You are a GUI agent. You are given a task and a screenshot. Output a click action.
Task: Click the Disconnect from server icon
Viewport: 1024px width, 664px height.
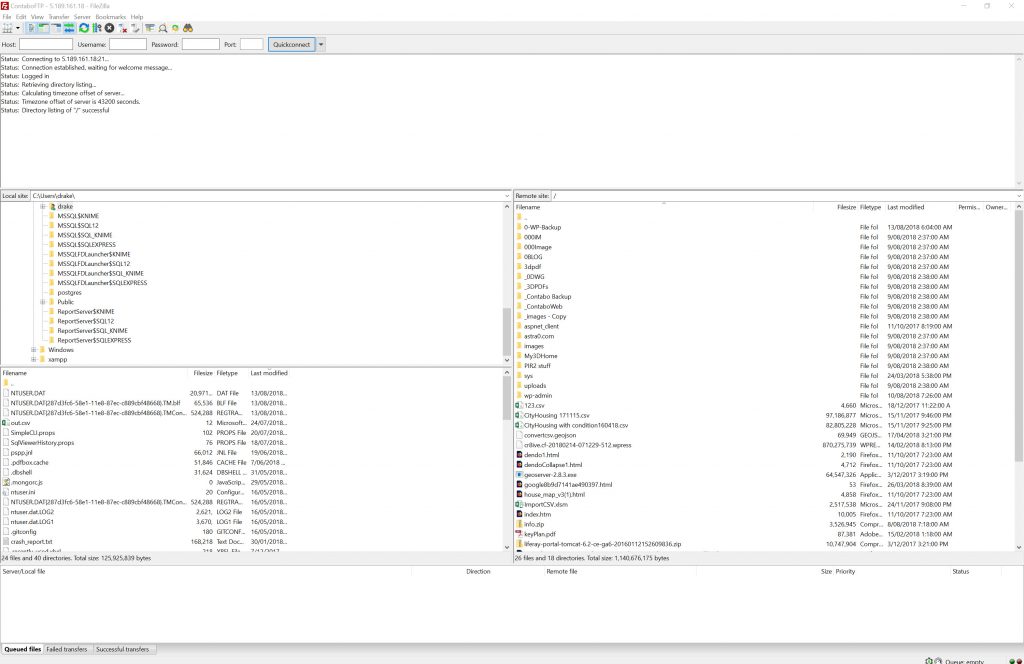122,28
